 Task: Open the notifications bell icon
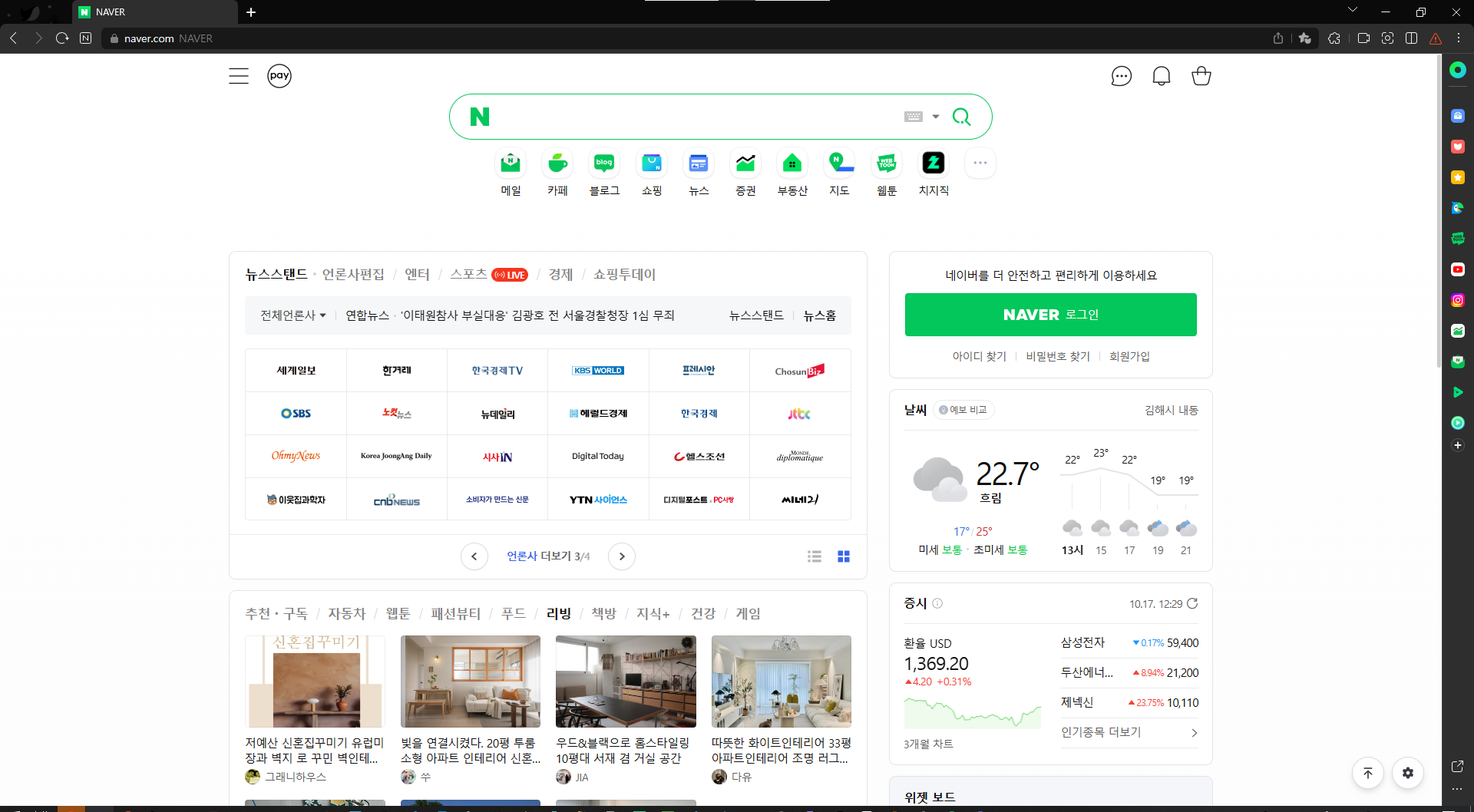point(1162,76)
